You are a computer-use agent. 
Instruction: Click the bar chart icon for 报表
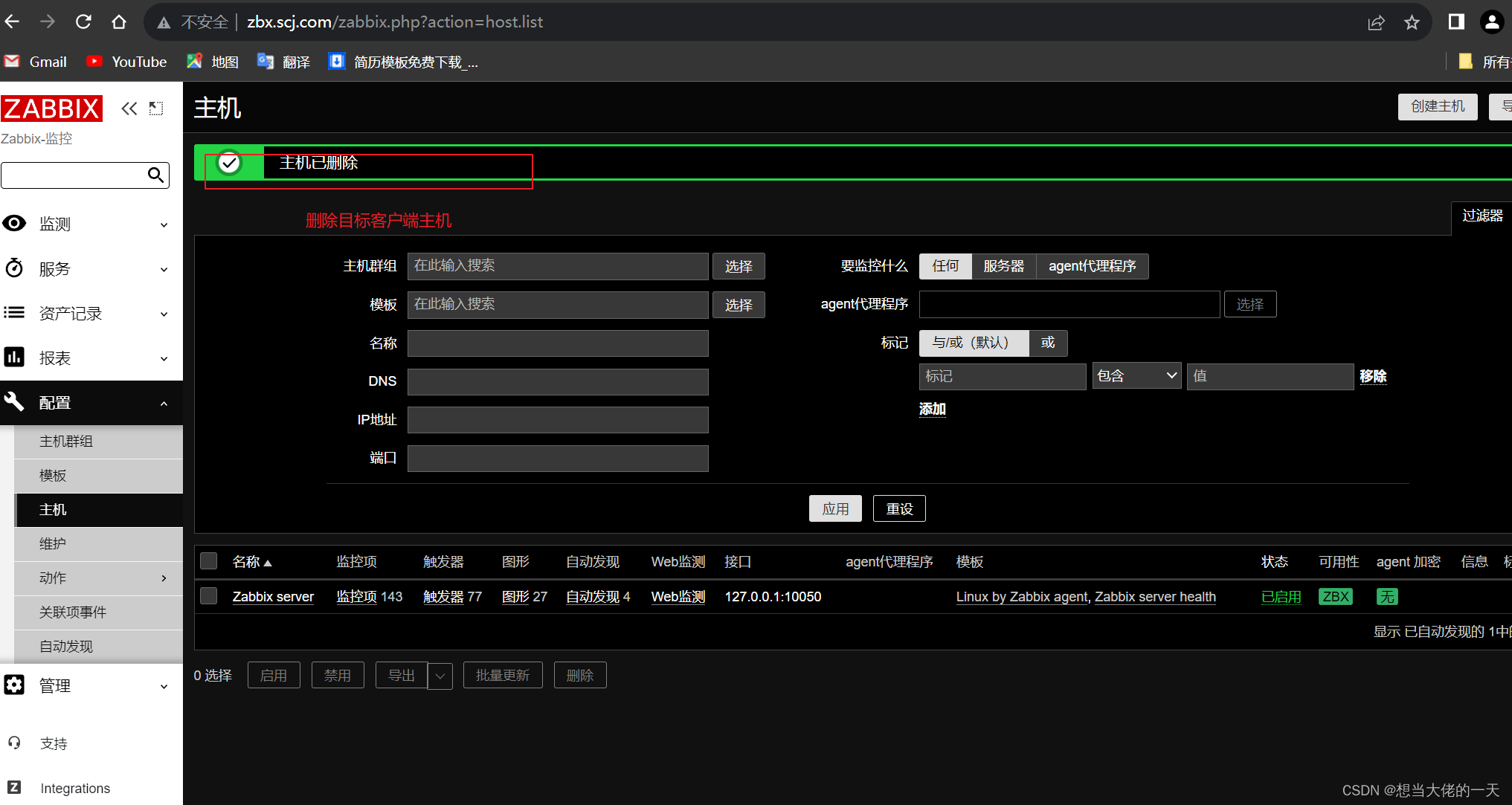[14, 358]
